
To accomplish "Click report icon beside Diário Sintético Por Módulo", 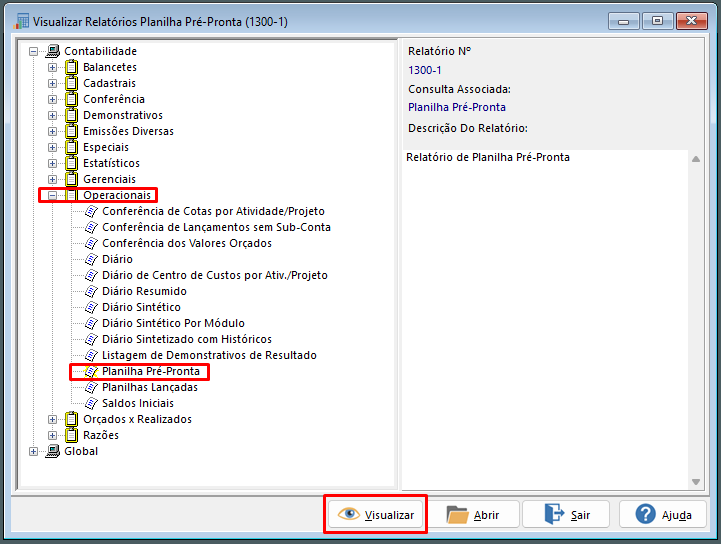I will pyautogui.click(x=92, y=323).
